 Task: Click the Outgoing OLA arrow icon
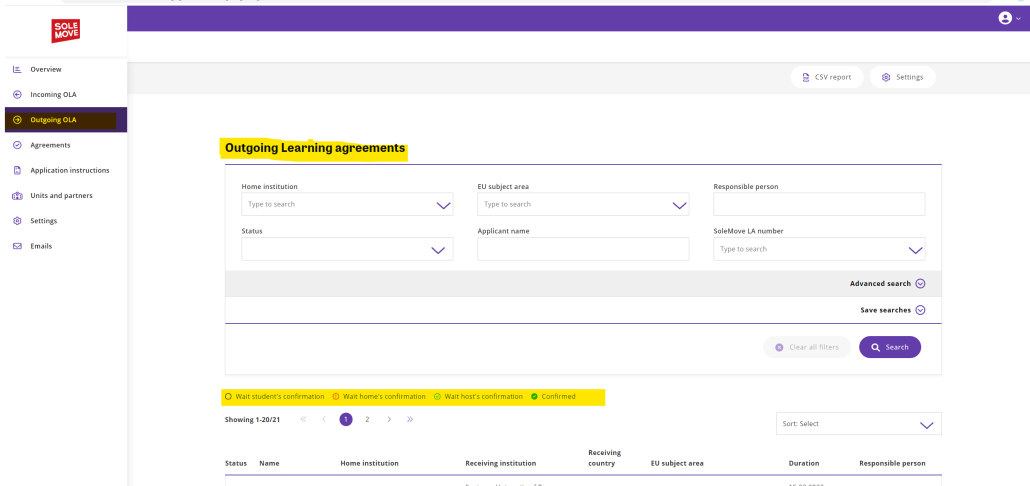coord(18,120)
